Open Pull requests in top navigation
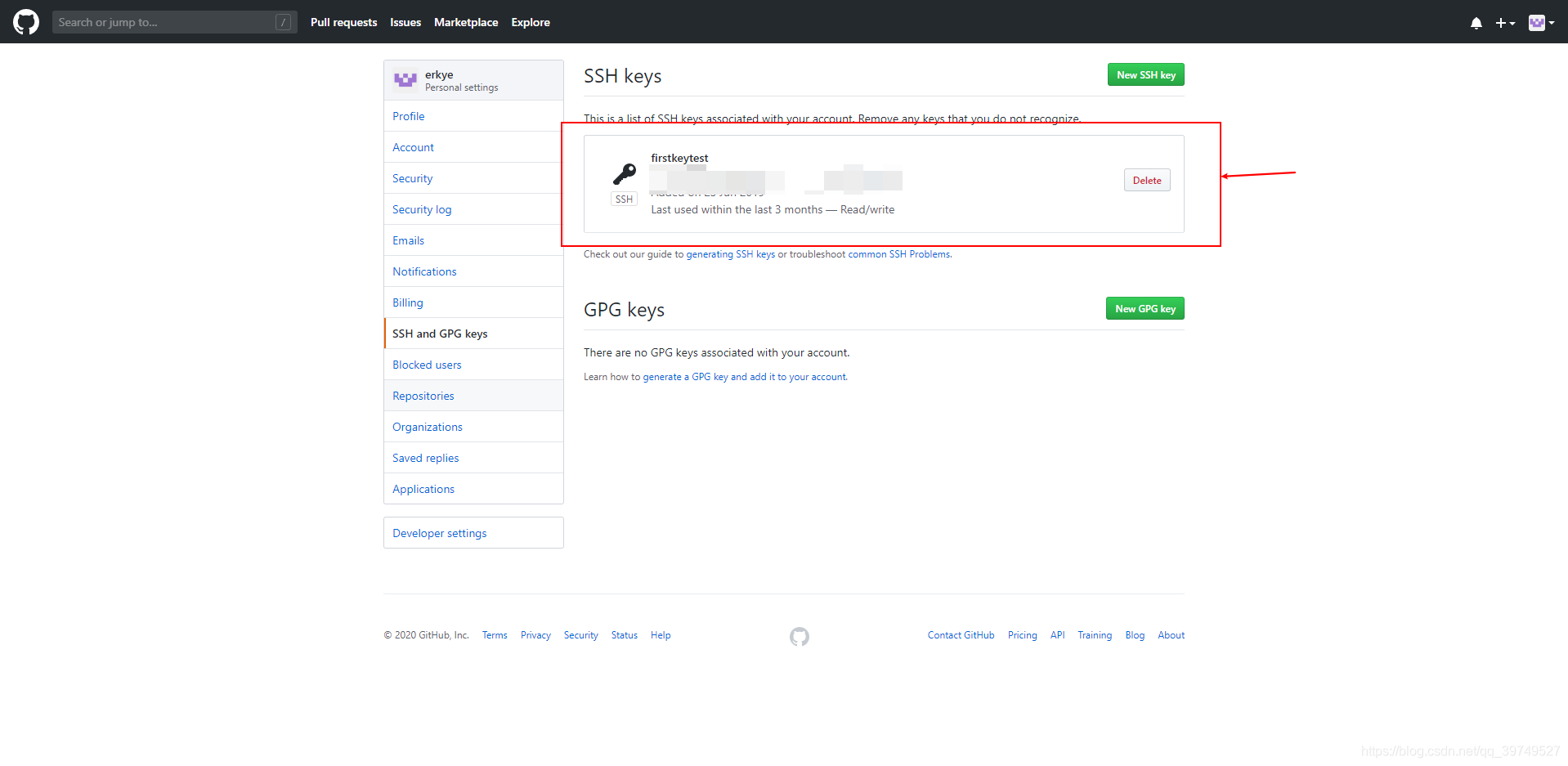The width and height of the screenshot is (1568, 766). (x=343, y=22)
